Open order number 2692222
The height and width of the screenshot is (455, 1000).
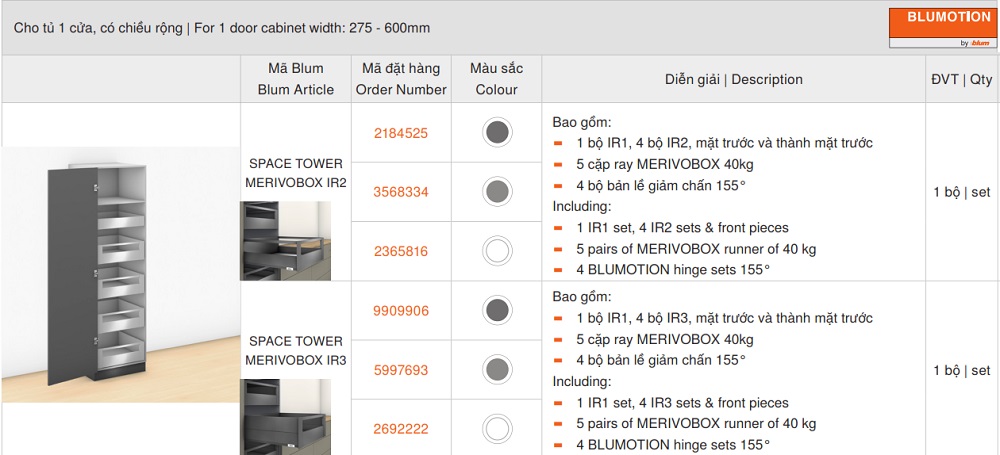pos(400,429)
